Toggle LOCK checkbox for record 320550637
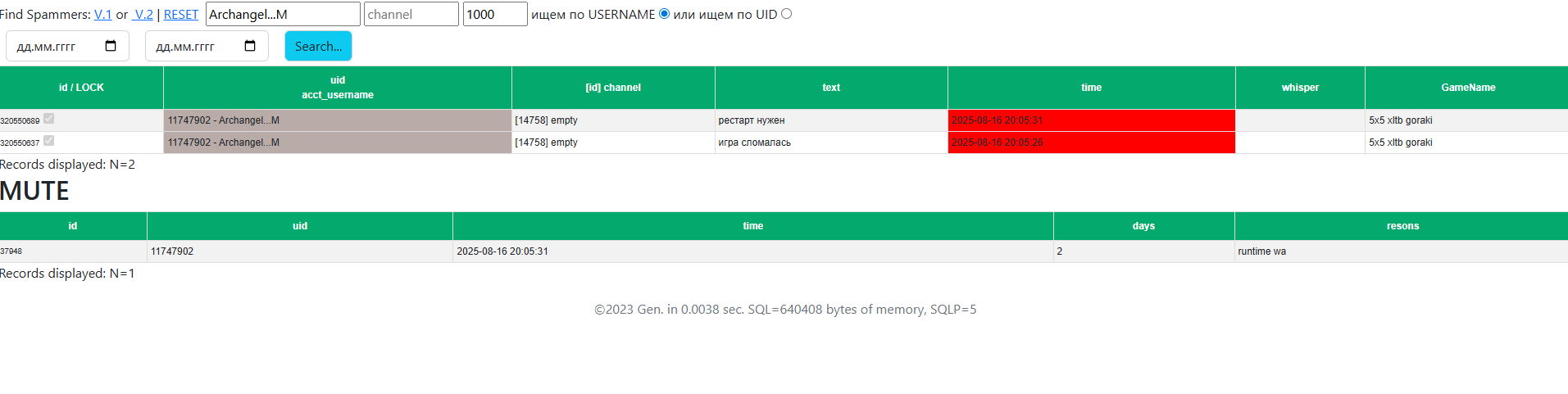The image size is (1568, 394). click(x=48, y=141)
